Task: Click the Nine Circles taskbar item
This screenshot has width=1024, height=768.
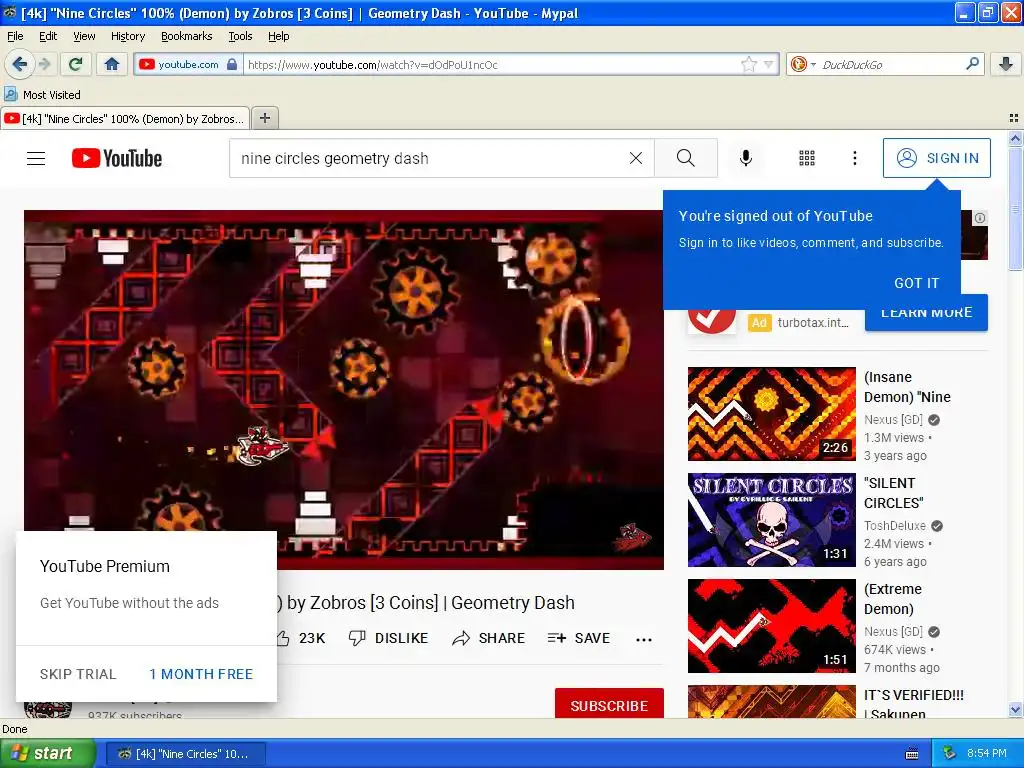Action: click(x=185, y=754)
